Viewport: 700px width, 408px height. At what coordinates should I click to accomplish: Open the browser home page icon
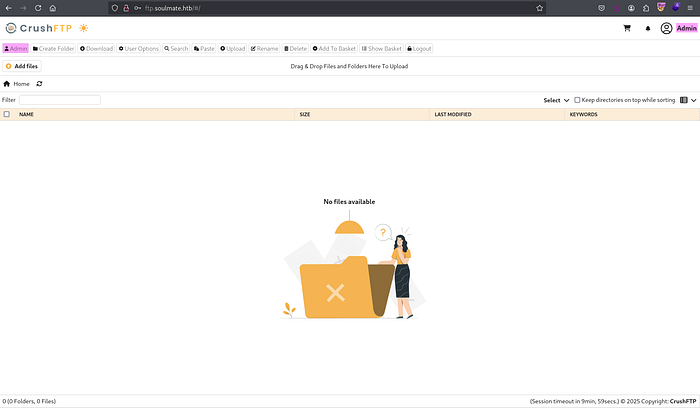pyautogui.click(x=53, y=8)
